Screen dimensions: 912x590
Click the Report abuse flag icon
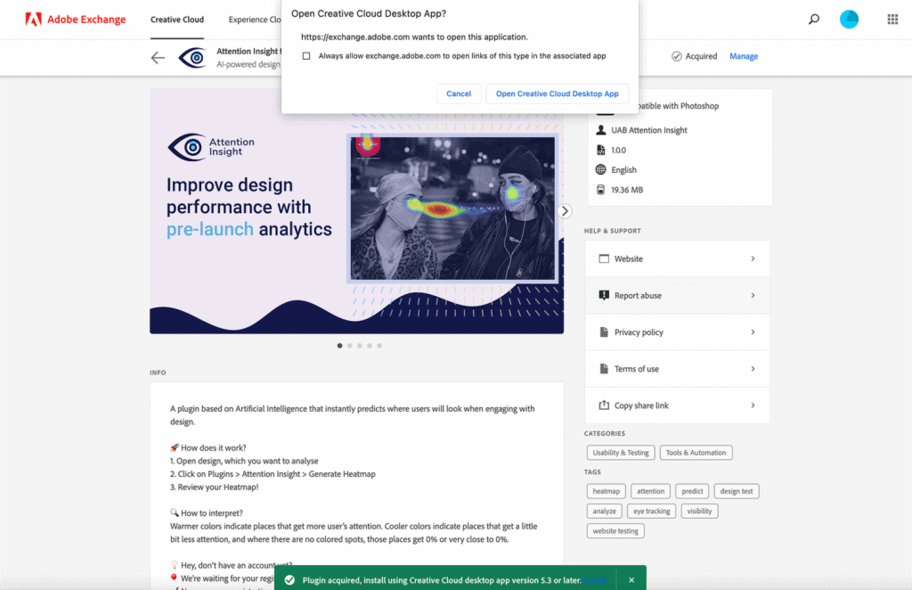click(x=604, y=295)
